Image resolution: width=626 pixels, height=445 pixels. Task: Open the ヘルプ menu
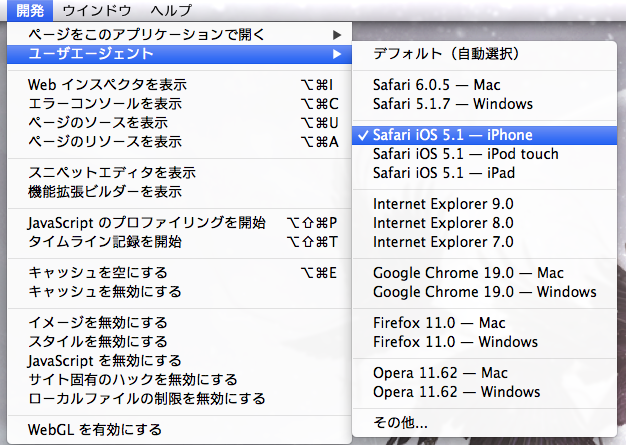coord(171,10)
